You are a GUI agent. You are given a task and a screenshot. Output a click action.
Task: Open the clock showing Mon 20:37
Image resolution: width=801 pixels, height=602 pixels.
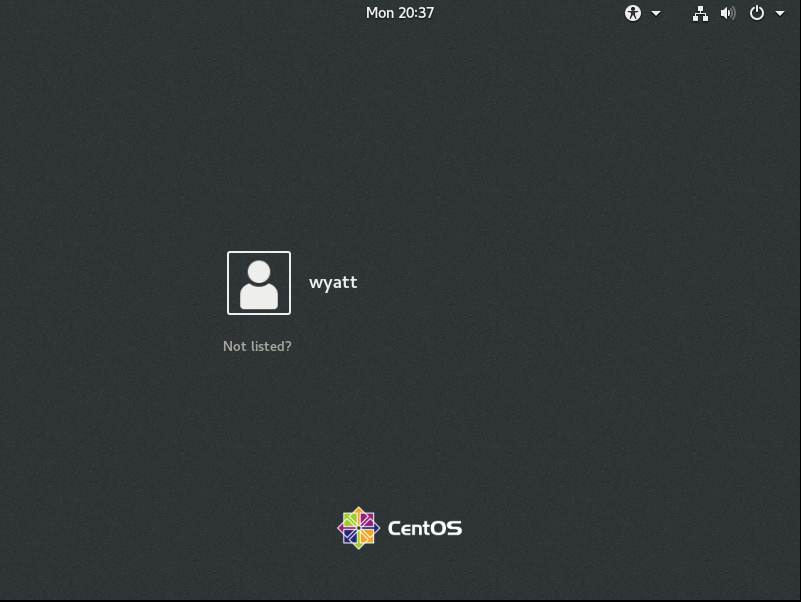(x=400, y=13)
